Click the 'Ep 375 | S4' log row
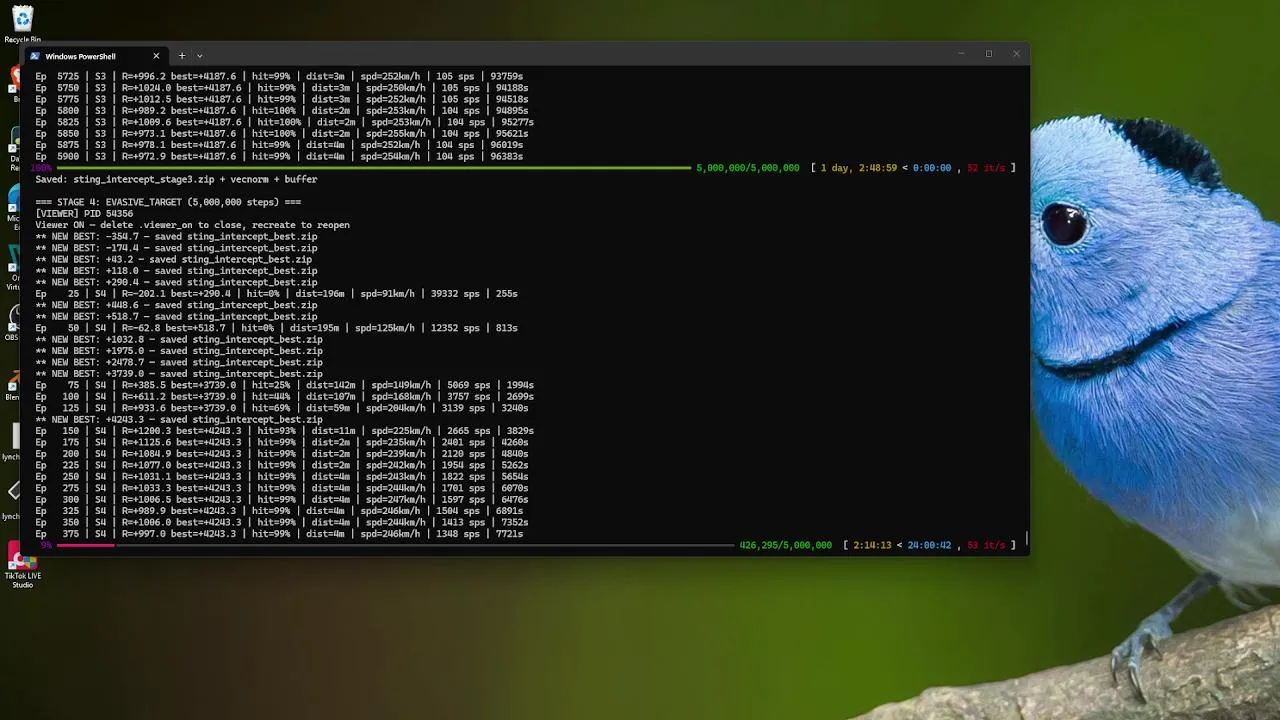 click(279, 534)
